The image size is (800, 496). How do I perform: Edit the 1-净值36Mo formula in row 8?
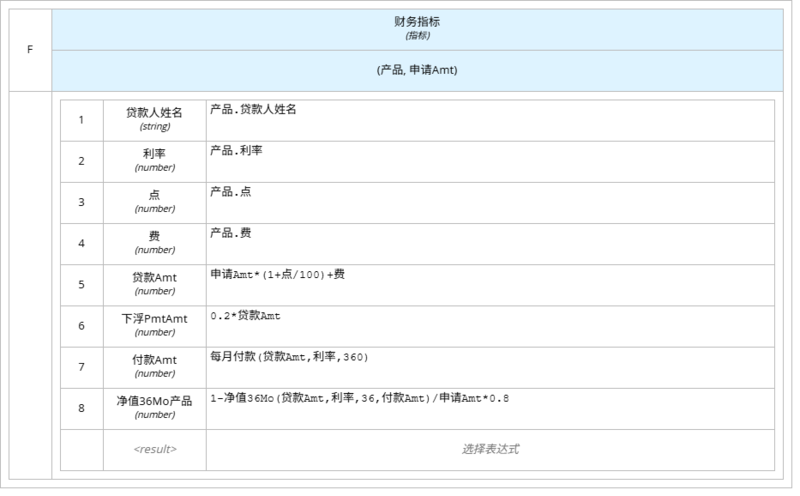(x=489, y=408)
